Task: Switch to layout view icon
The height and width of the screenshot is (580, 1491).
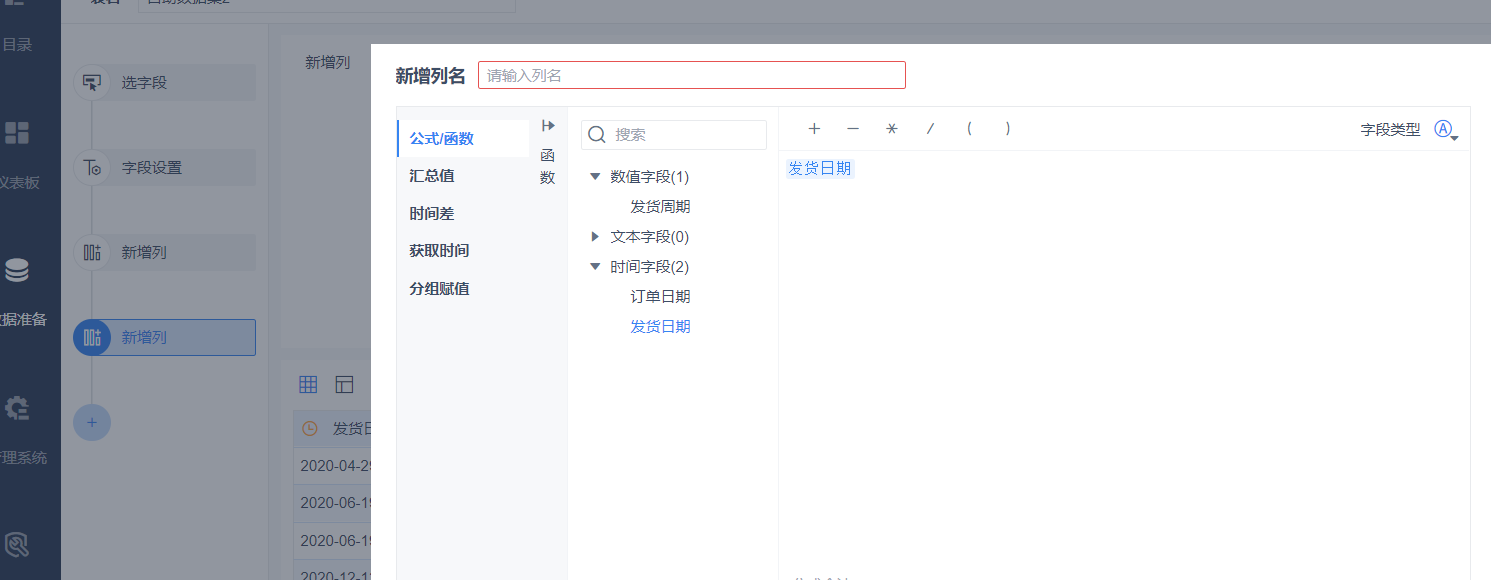Action: 344,385
